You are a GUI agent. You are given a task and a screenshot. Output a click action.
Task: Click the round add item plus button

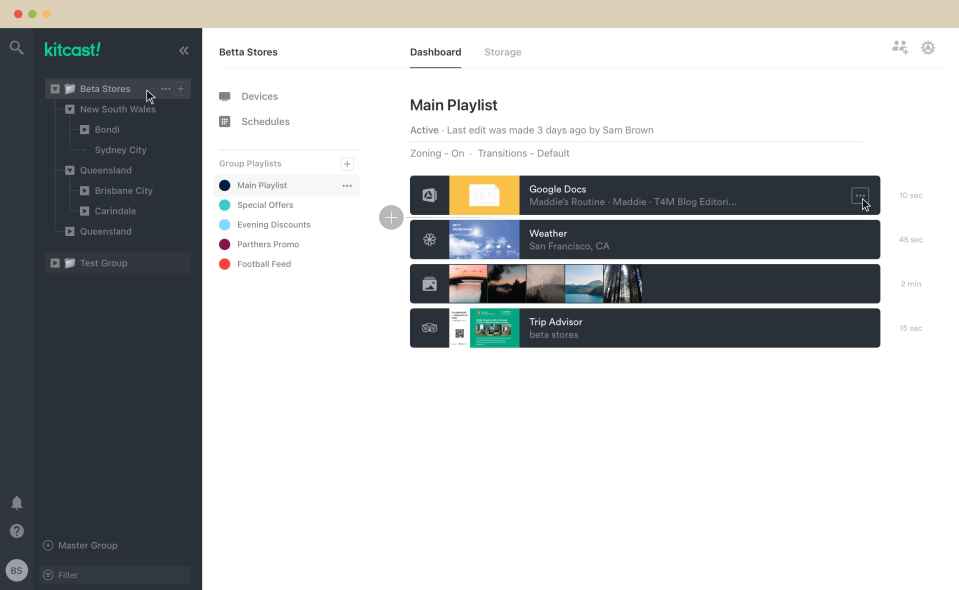(391, 218)
